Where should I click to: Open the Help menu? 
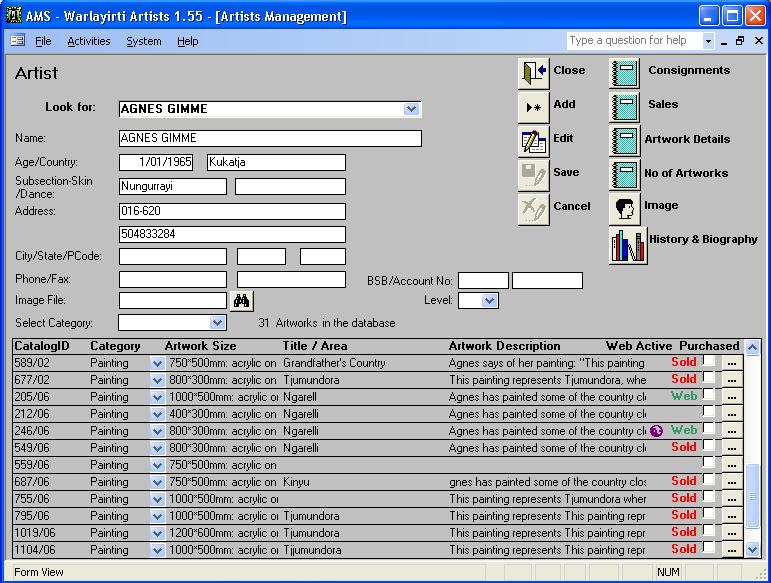point(188,41)
